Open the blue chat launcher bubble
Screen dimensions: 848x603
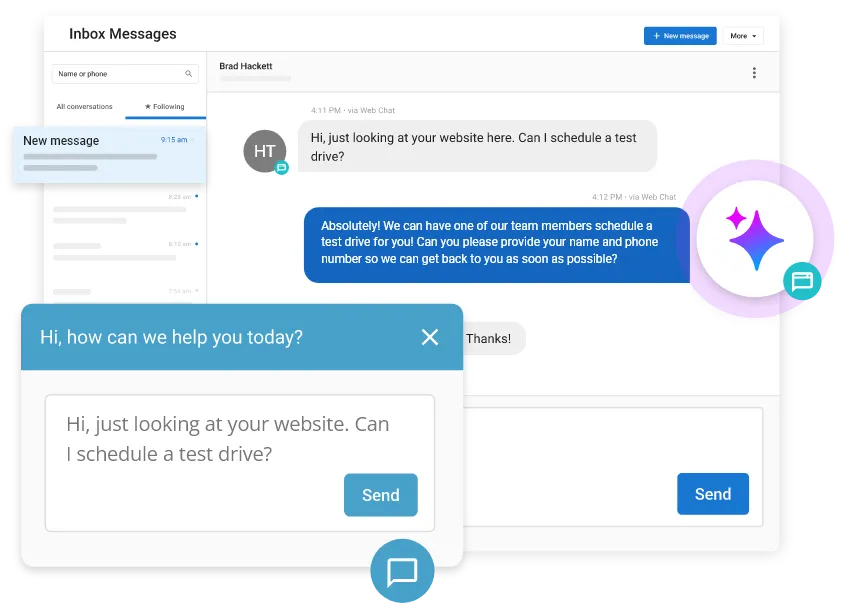click(402, 572)
